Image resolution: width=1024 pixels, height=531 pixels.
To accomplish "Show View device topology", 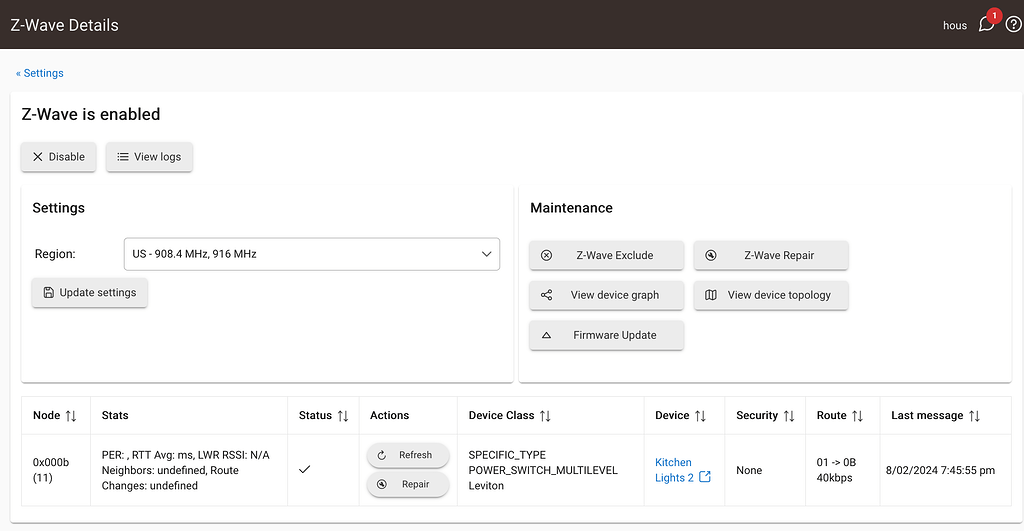I will (x=770, y=295).
